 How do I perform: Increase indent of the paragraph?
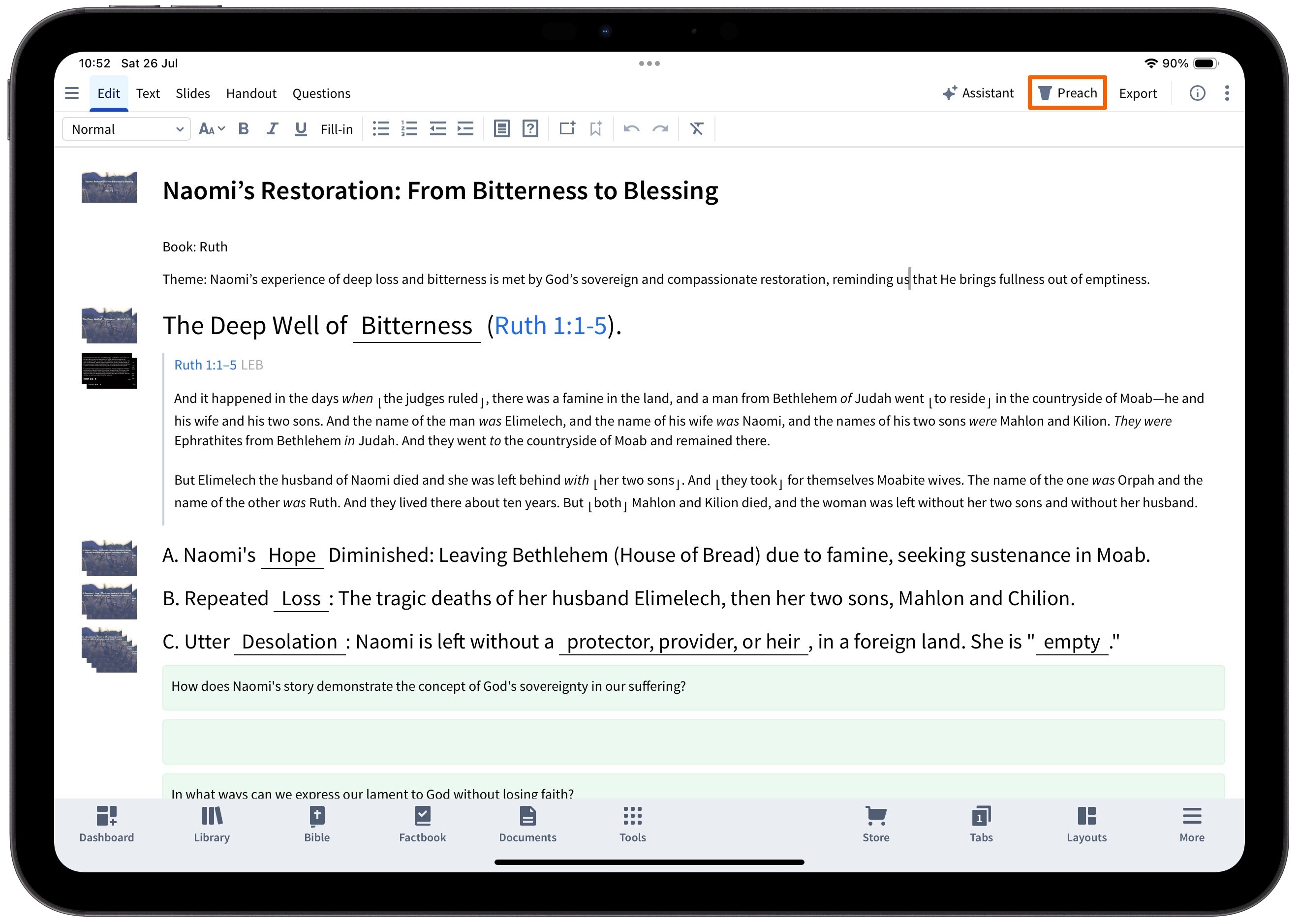tap(465, 128)
